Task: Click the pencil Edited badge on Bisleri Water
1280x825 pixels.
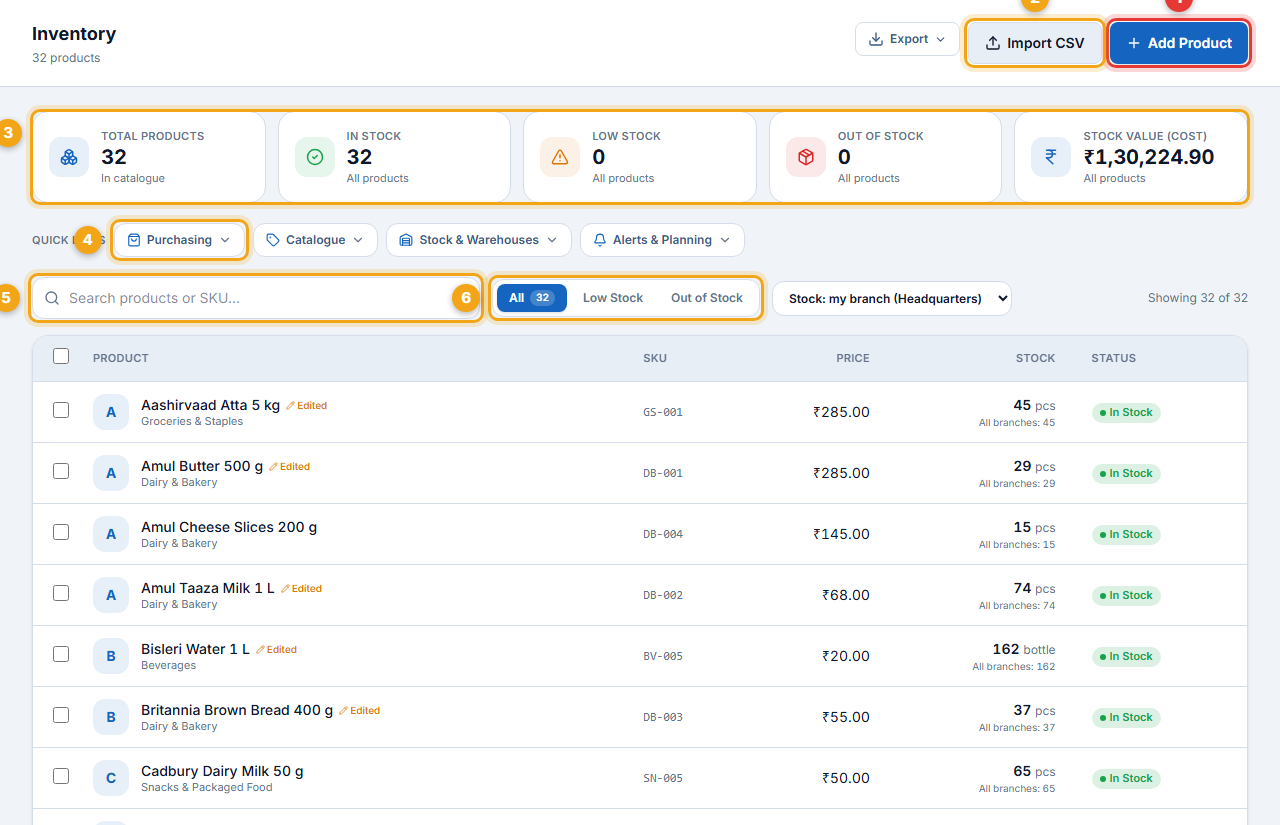Action: pos(277,650)
